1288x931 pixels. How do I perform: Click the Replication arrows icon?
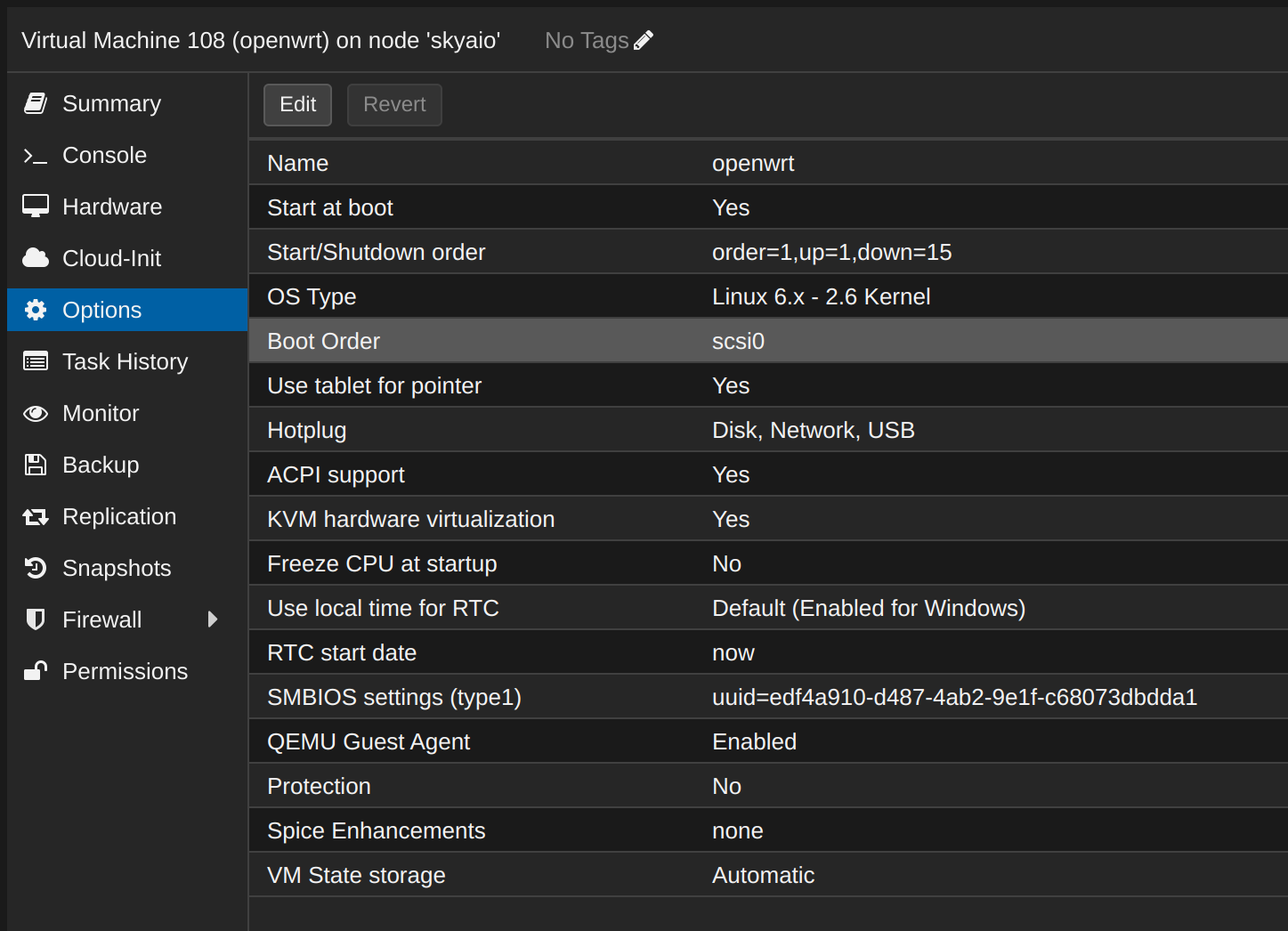[36, 516]
